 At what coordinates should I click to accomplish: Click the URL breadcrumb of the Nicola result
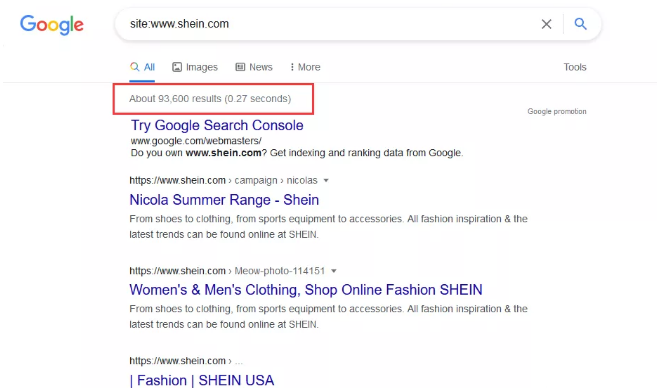click(x=223, y=181)
